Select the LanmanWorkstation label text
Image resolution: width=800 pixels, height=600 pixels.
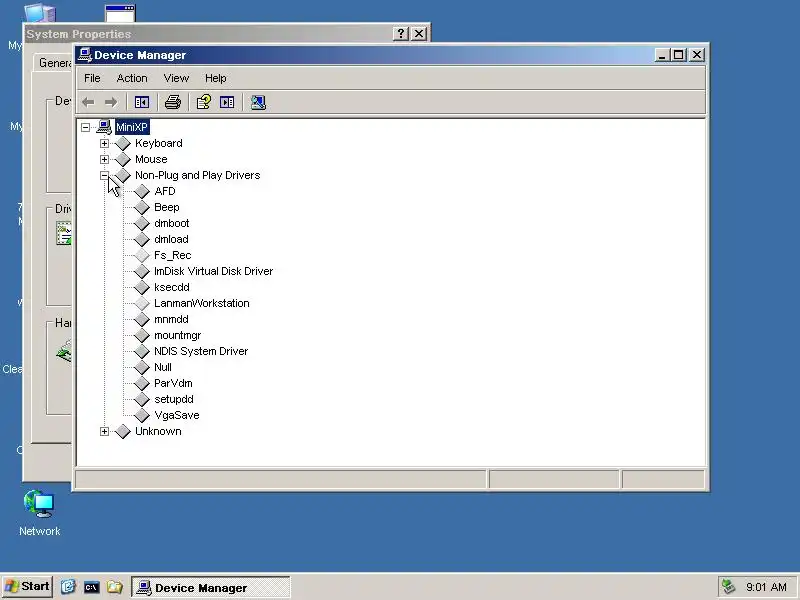202,303
